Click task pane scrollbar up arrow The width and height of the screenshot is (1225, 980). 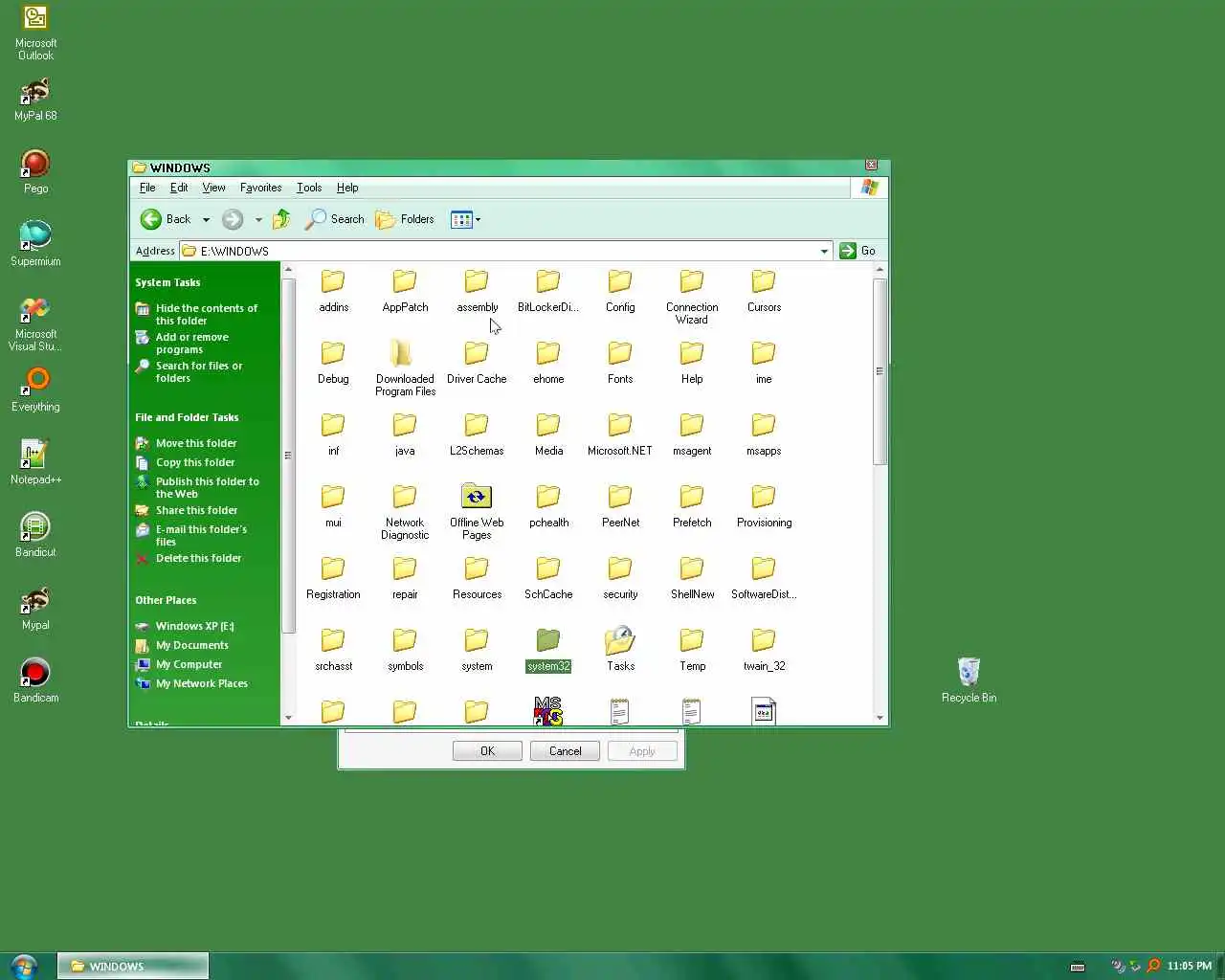tap(288, 272)
